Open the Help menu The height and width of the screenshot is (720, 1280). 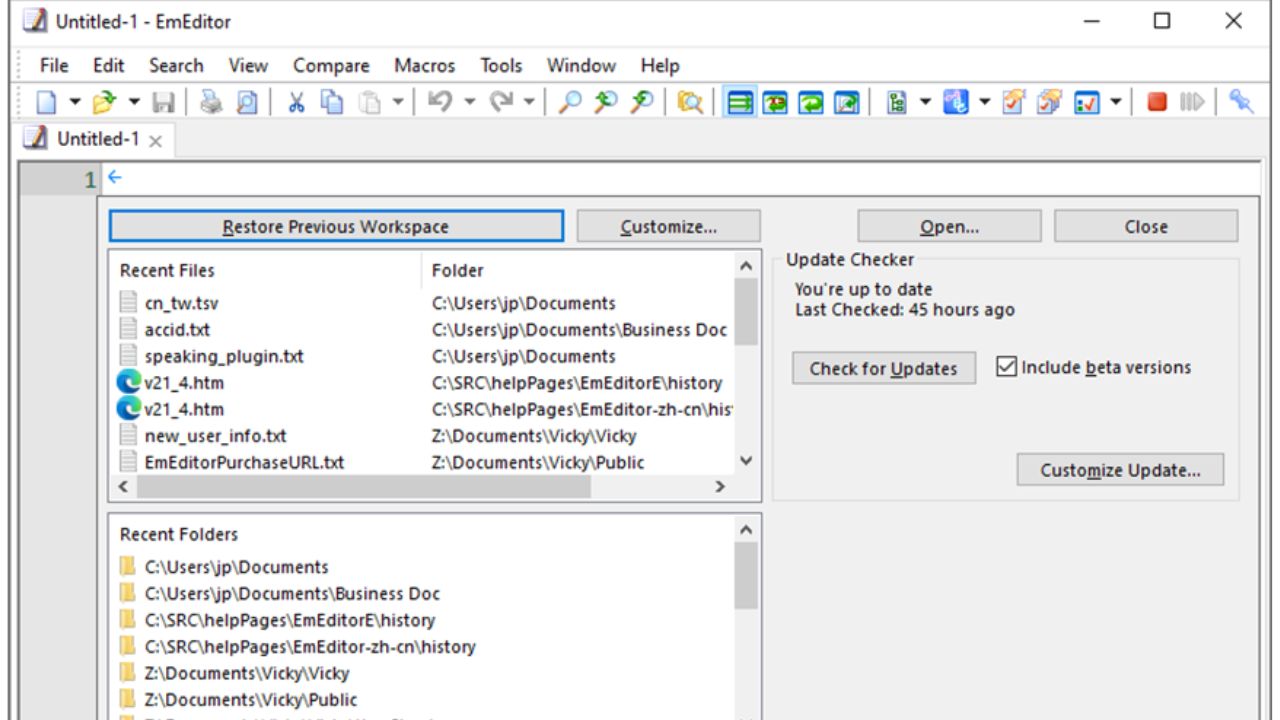pos(660,65)
